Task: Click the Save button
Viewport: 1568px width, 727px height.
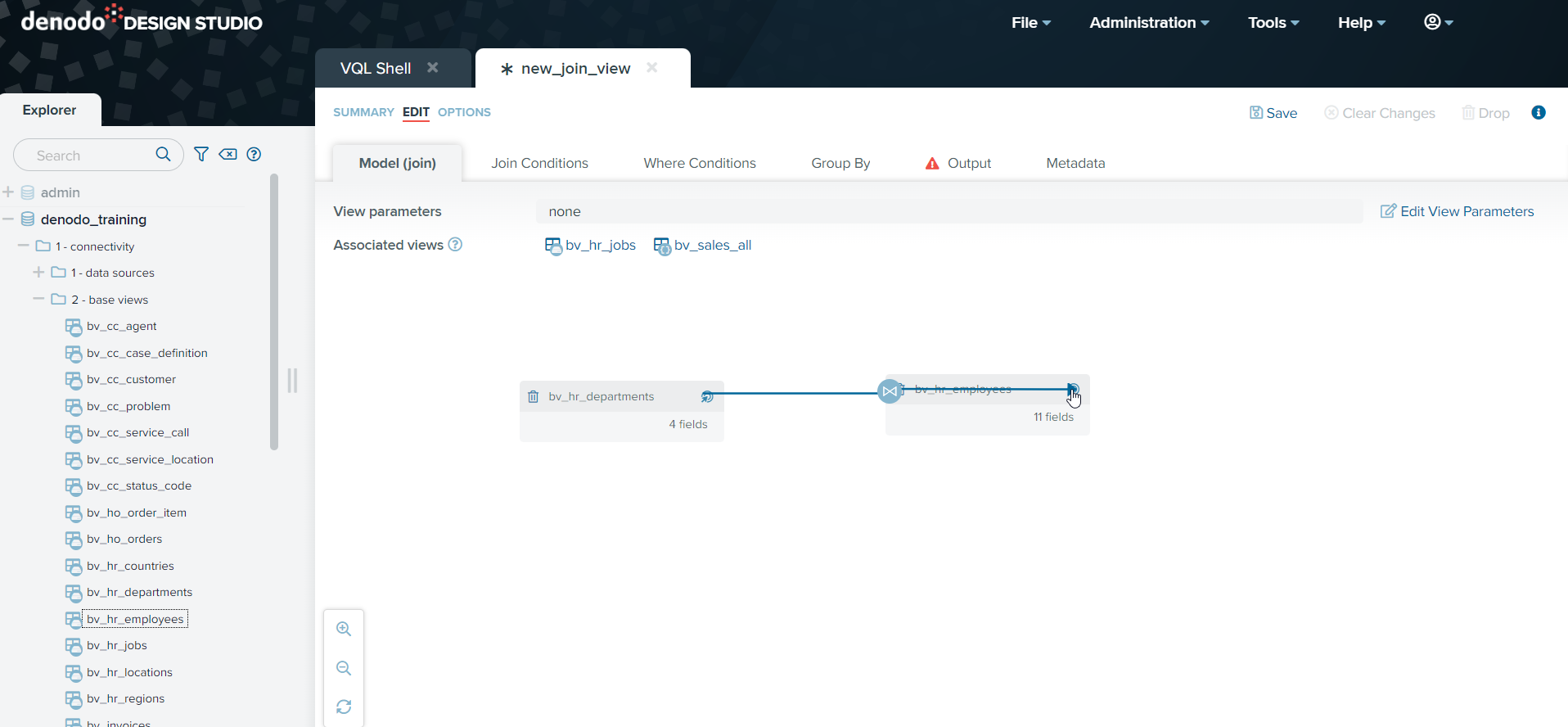Action: pos(1273,113)
